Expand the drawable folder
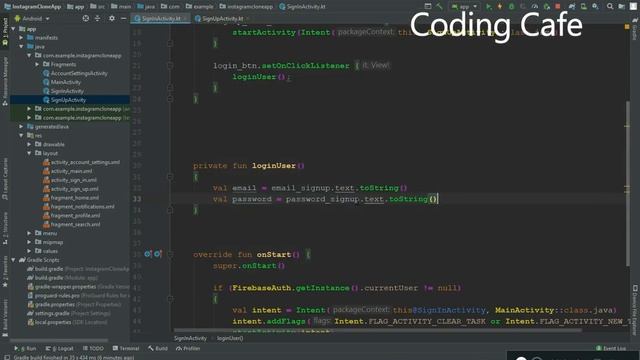Image resolution: width=640 pixels, height=360 pixels. (29, 144)
